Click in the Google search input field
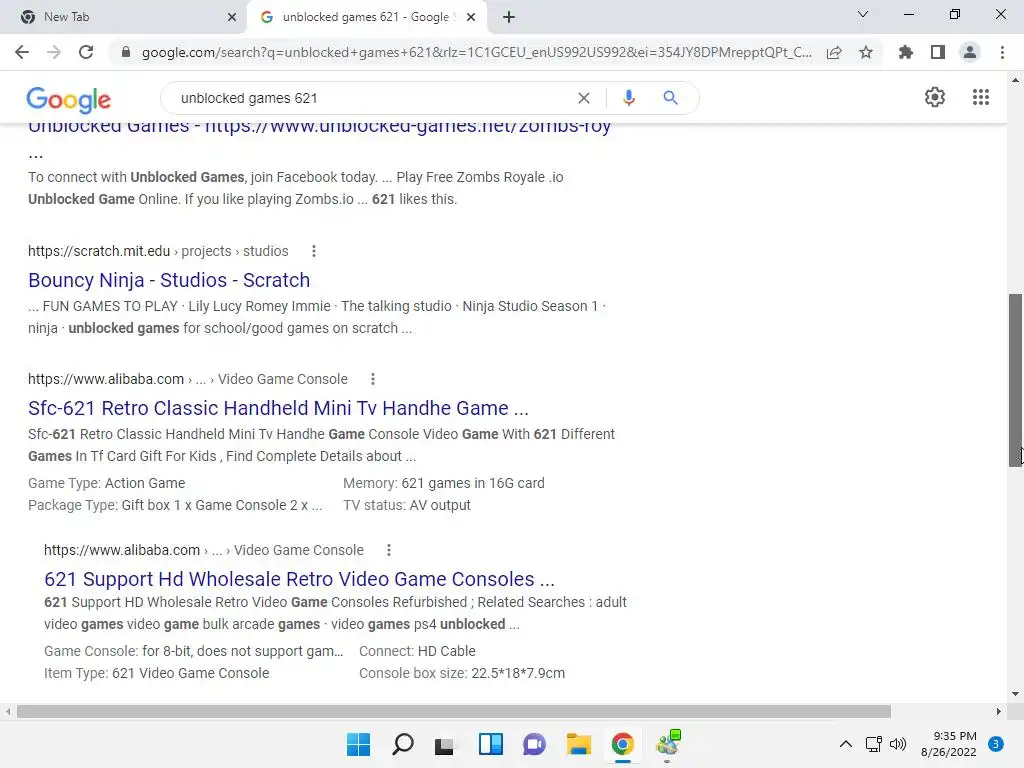 point(372,98)
